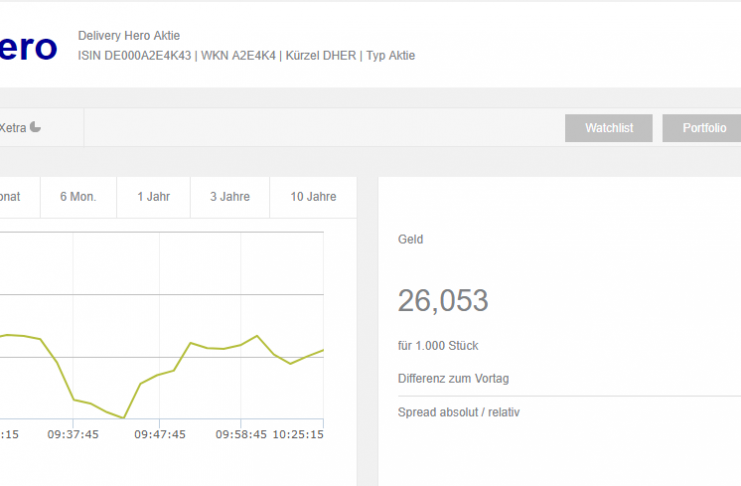Screen dimensions: 741x486
Task: Click the Spread absolut / relativ label
Action: pos(459,412)
